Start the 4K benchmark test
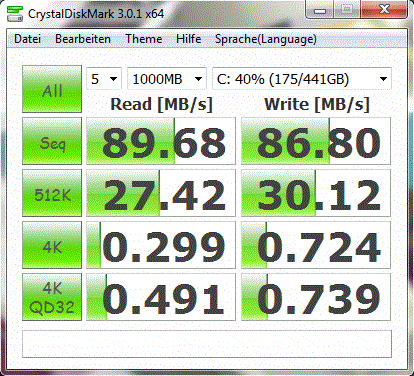The image size is (414, 376). (52, 245)
